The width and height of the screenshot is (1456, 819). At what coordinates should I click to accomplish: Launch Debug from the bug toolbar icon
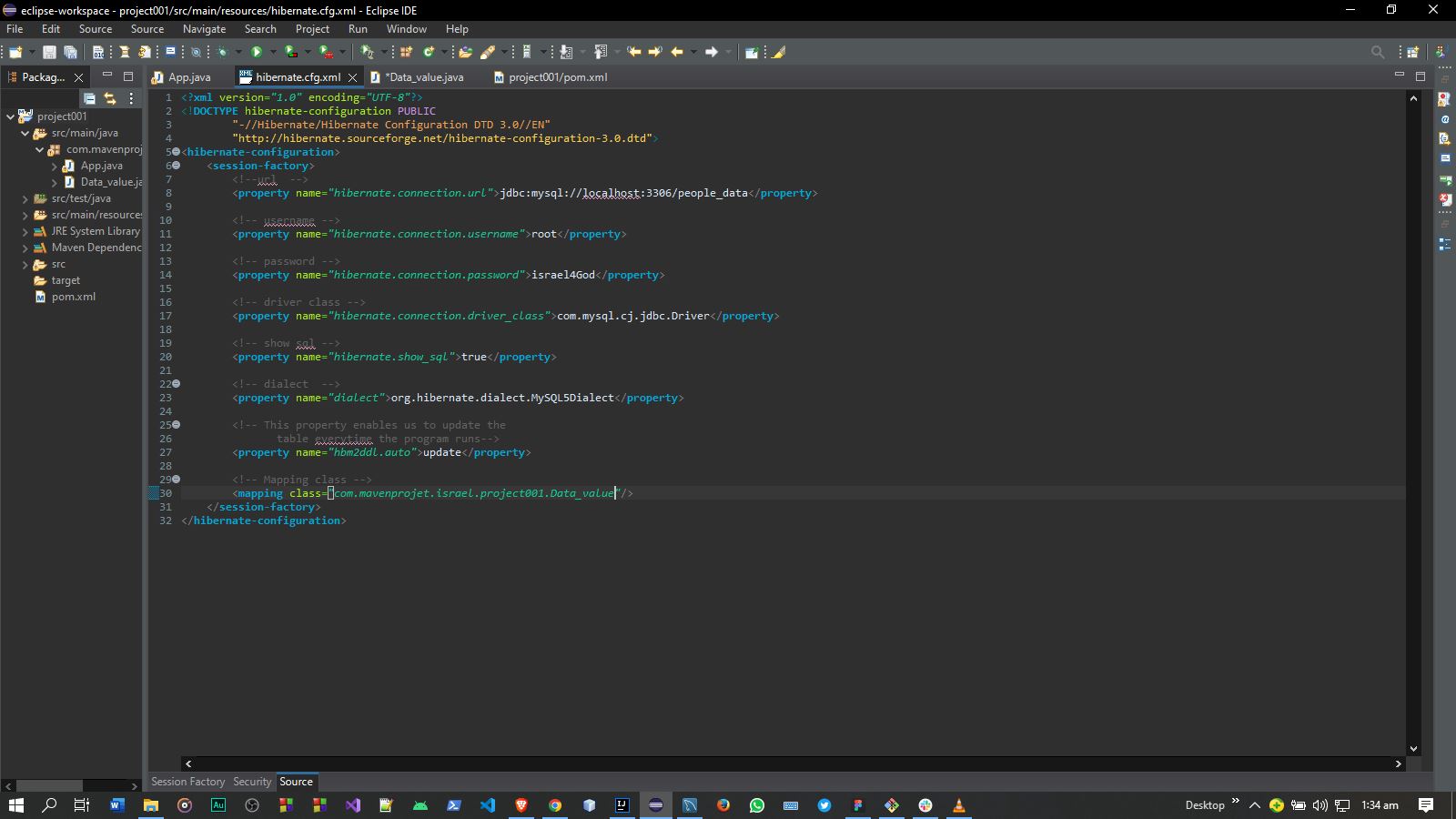point(222,52)
